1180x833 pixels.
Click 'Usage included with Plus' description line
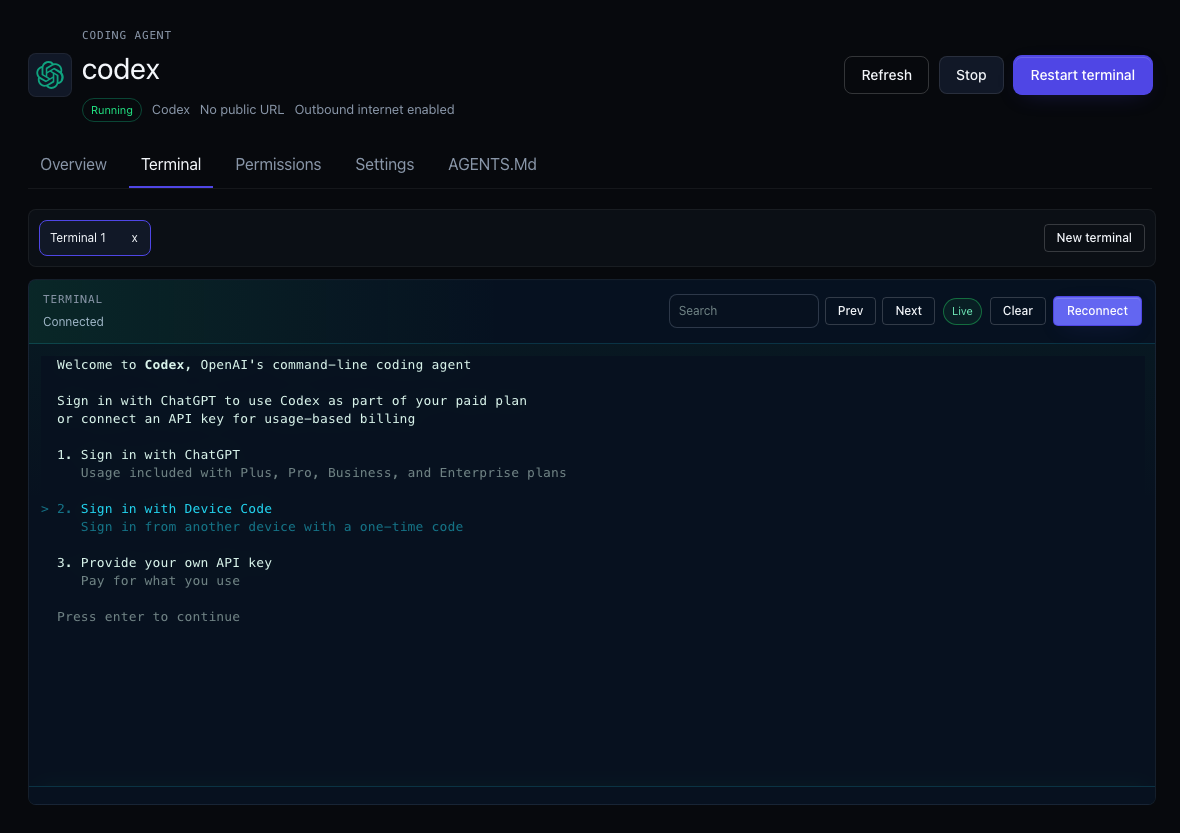(x=324, y=473)
